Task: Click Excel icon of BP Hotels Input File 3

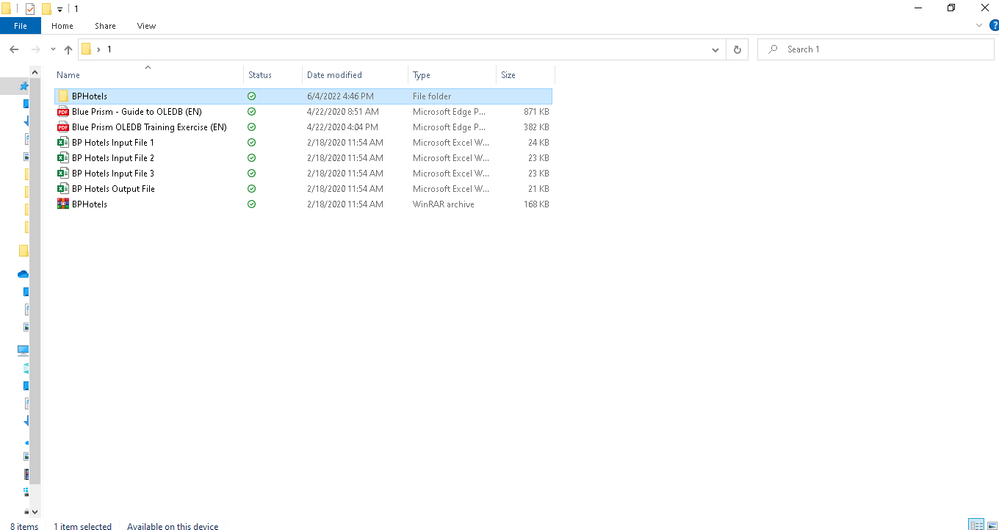Action: click(62, 173)
